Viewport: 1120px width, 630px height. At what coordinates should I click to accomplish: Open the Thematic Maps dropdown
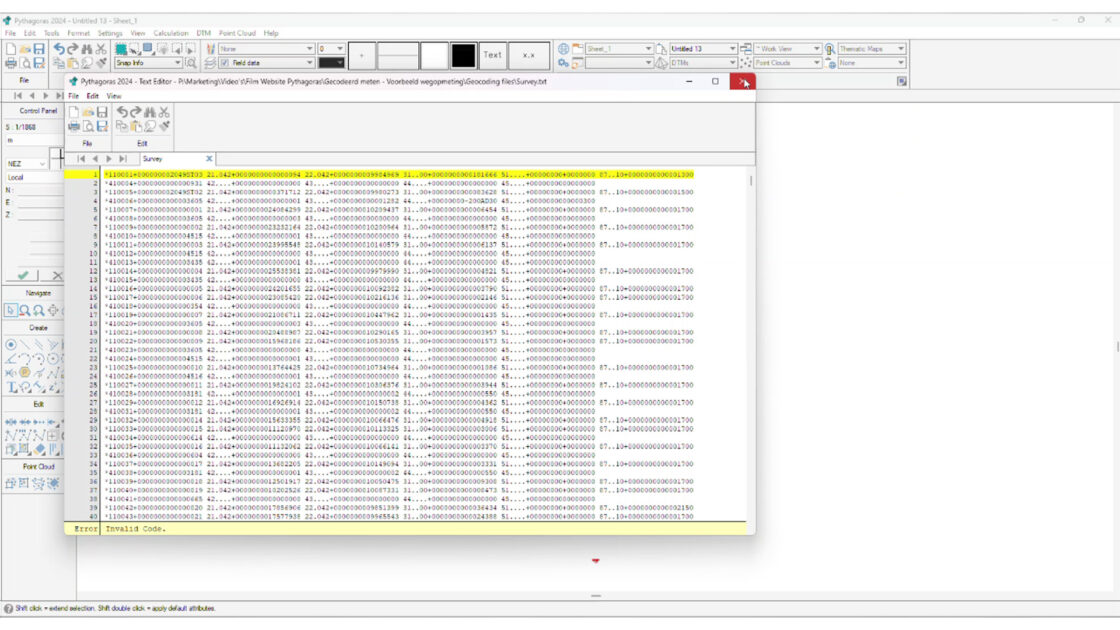coord(871,49)
